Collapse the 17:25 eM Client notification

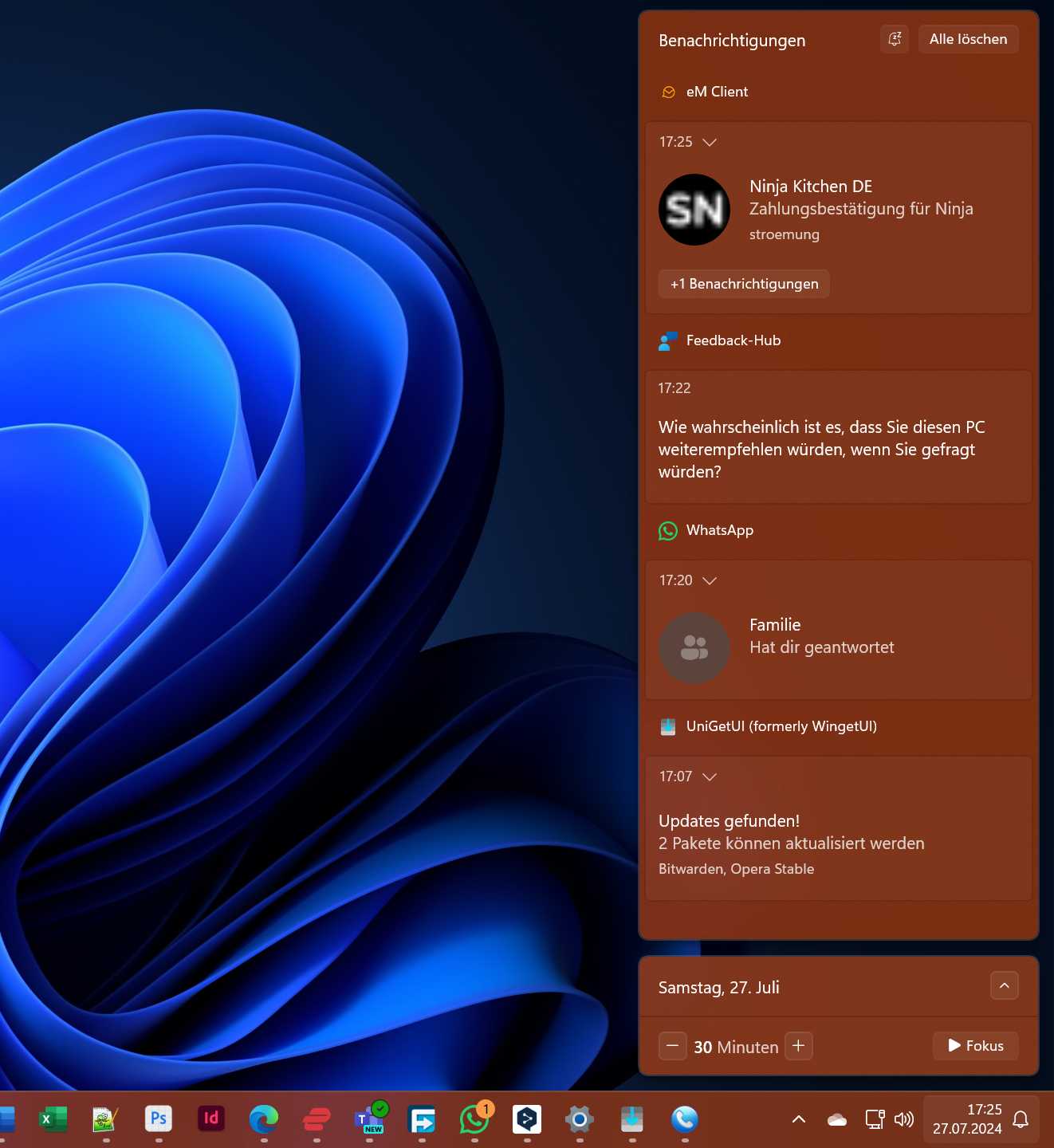tap(710, 142)
